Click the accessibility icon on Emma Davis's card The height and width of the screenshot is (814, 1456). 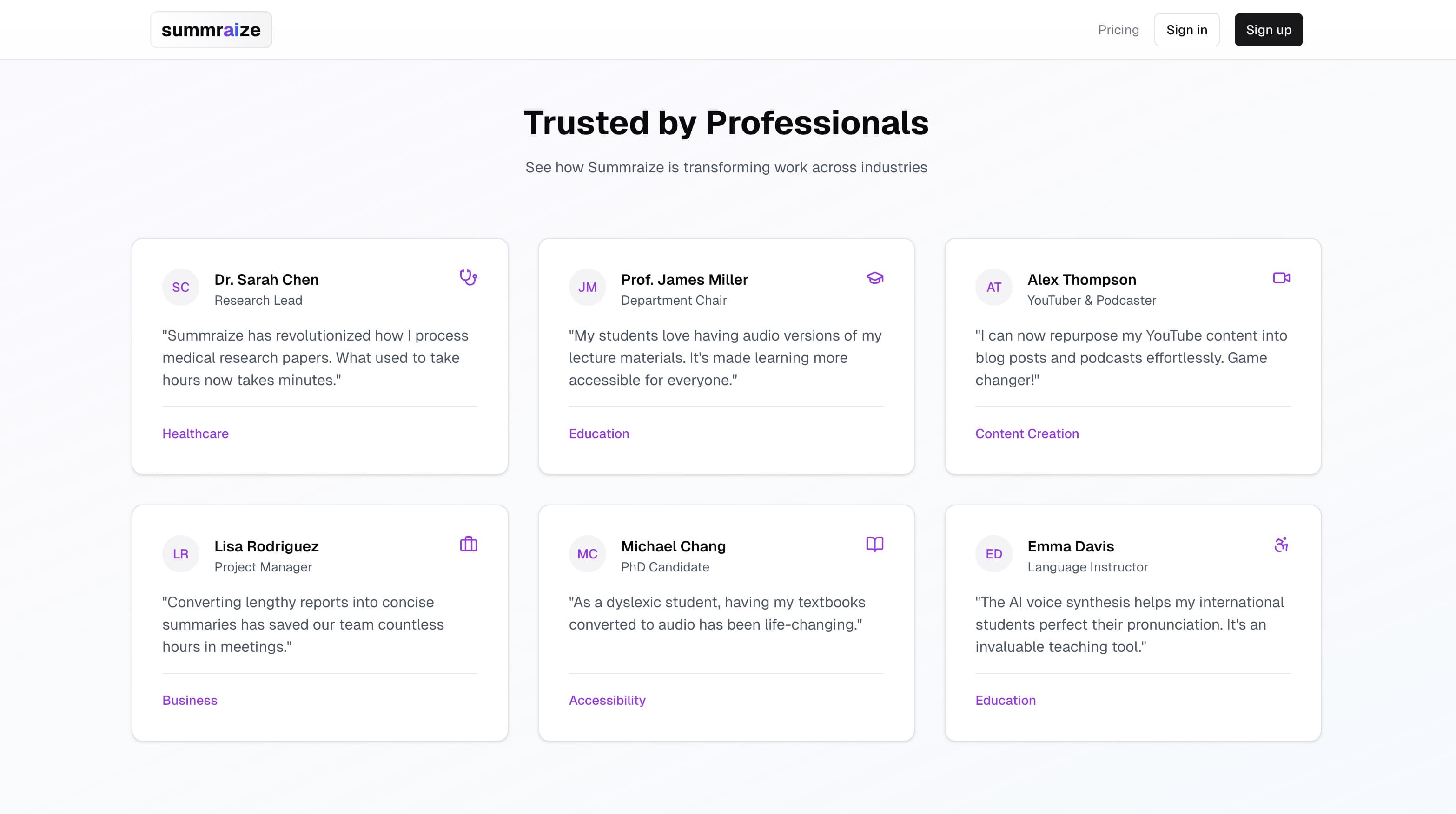click(1281, 544)
